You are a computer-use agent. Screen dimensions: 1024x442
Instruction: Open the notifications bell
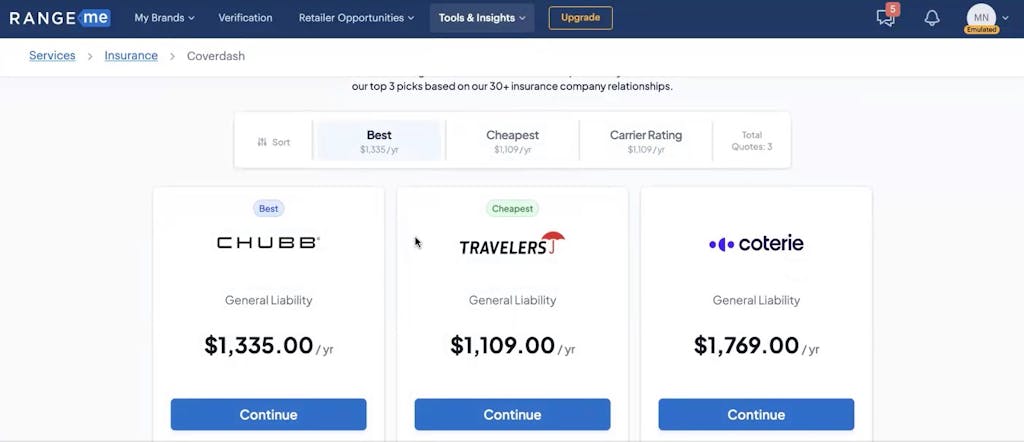click(x=932, y=18)
